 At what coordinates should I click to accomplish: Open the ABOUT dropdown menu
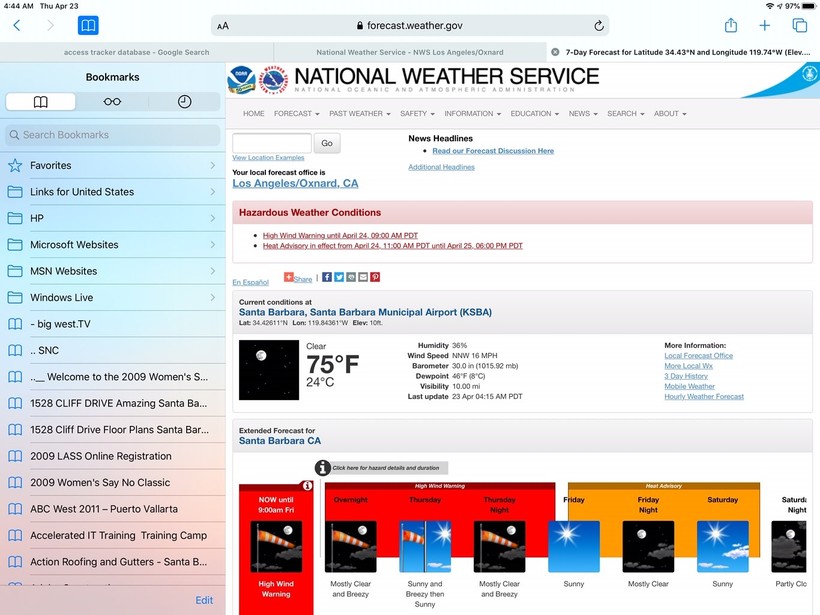[x=670, y=113]
